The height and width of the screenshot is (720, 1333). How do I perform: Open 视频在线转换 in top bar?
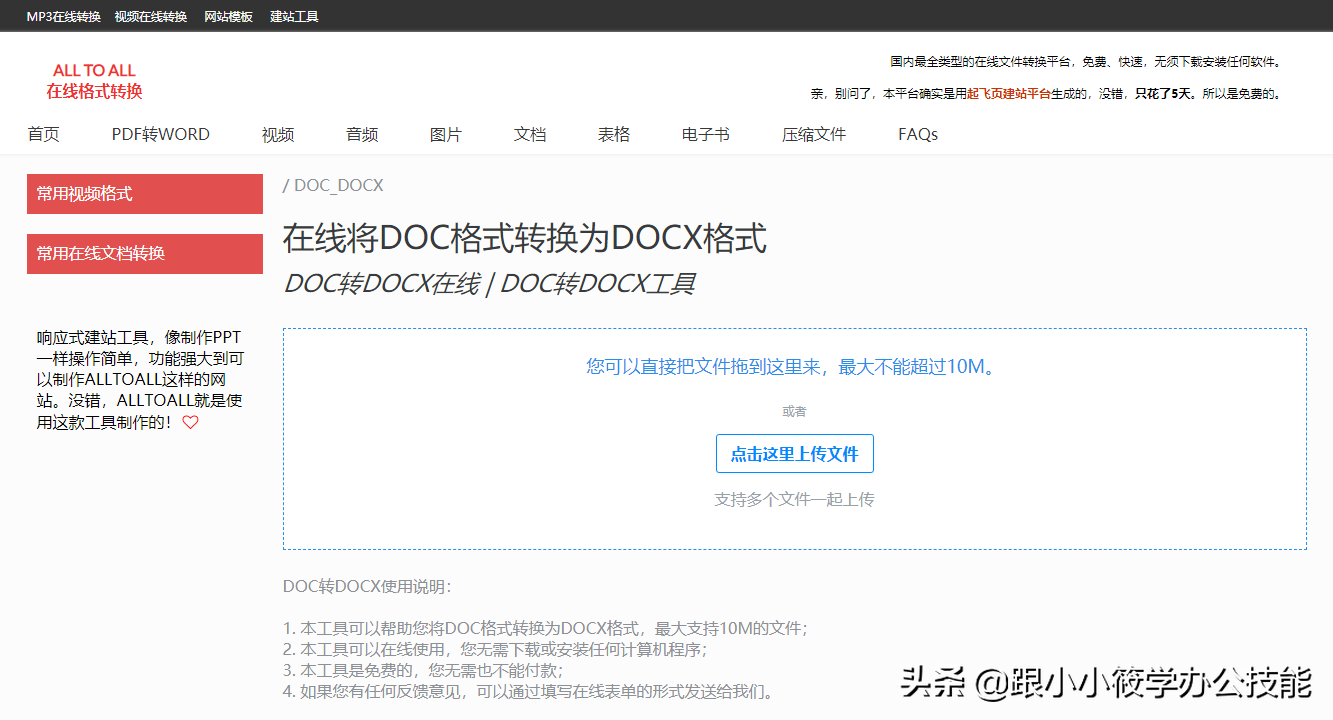pyautogui.click(x=151, y=17)
